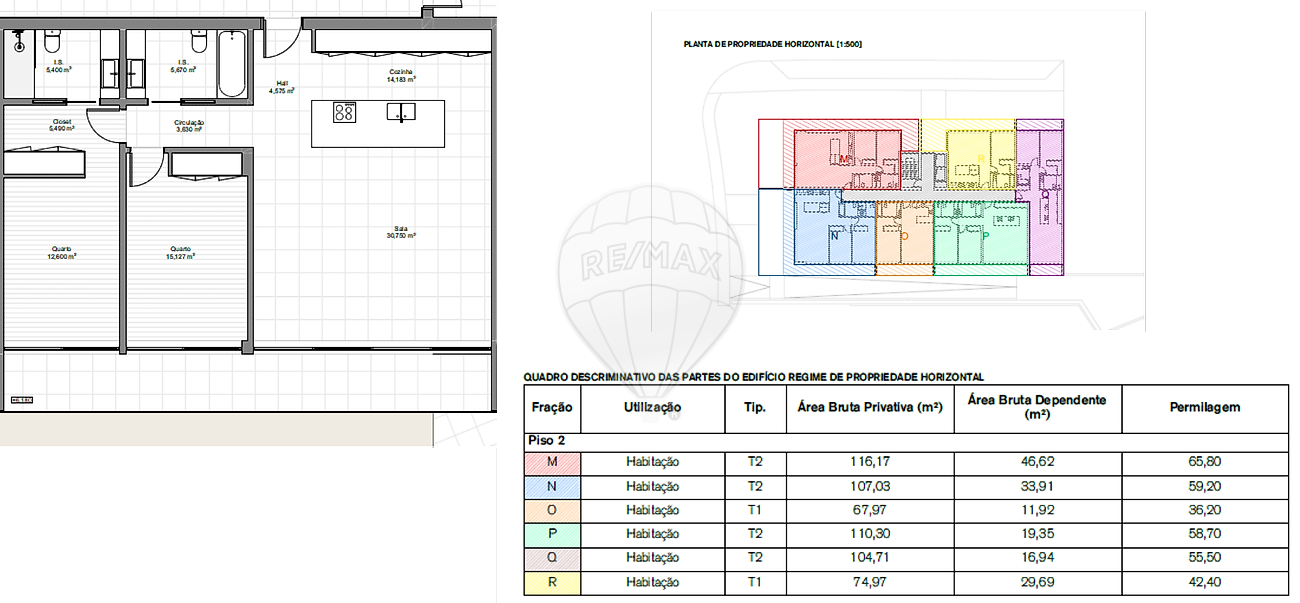
Task: Click the toilet in the 5,400 m² bathroom
Action: coord(52,42)
